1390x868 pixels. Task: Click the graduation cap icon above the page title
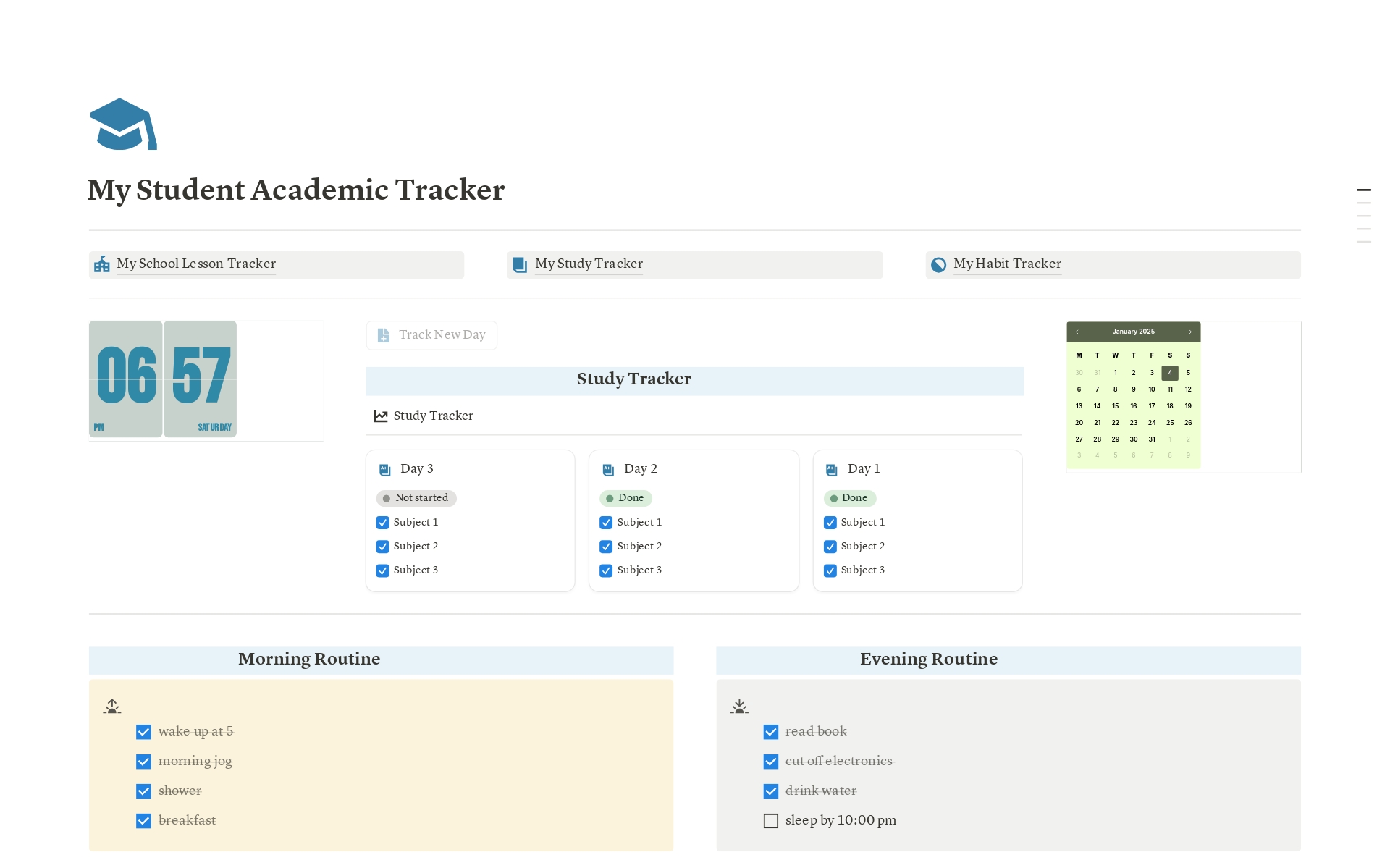[123, 124]
